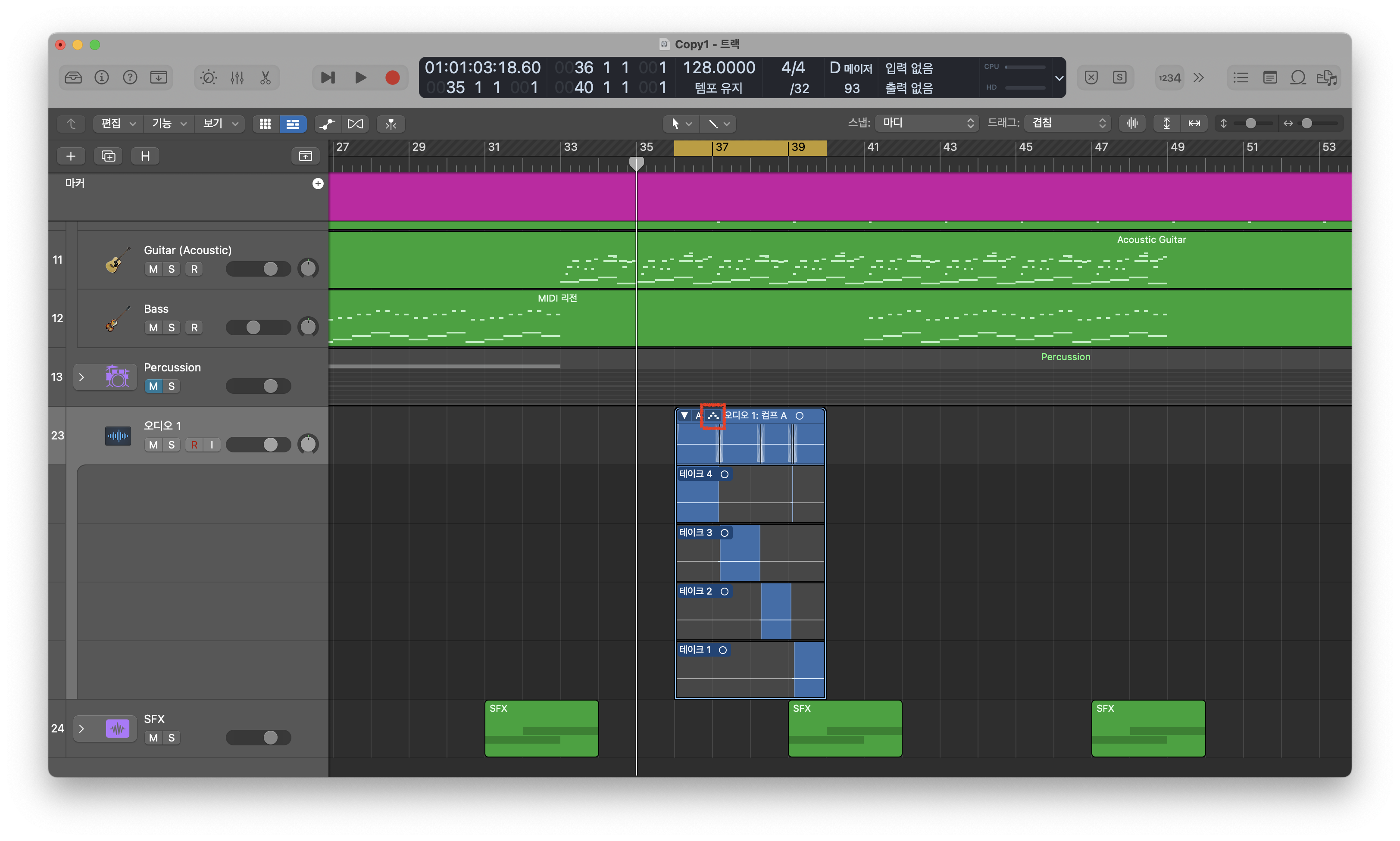Click the add track plus button

[x=71, y=156]
